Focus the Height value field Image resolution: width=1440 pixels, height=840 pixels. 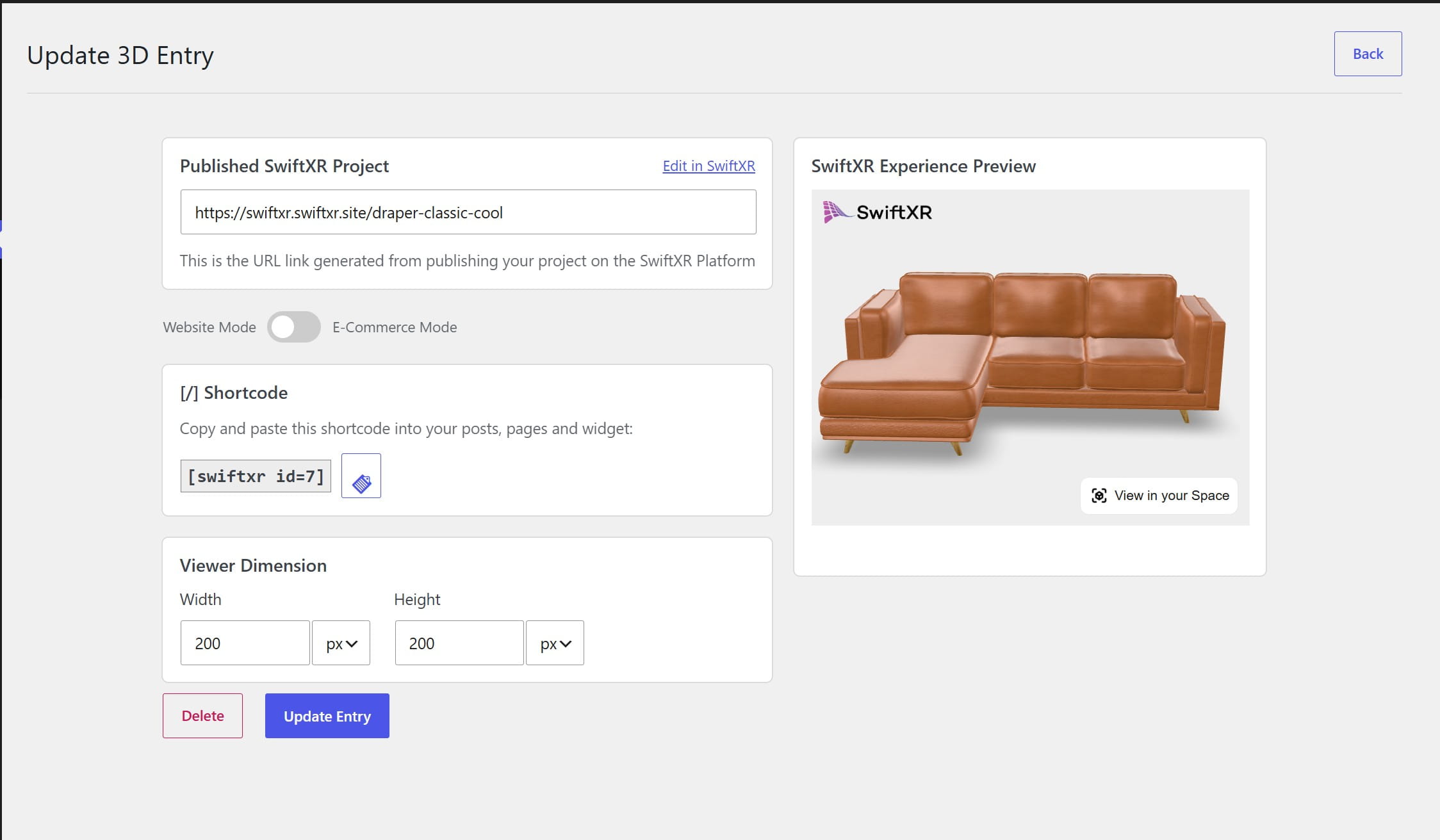(x=459, y=643)
